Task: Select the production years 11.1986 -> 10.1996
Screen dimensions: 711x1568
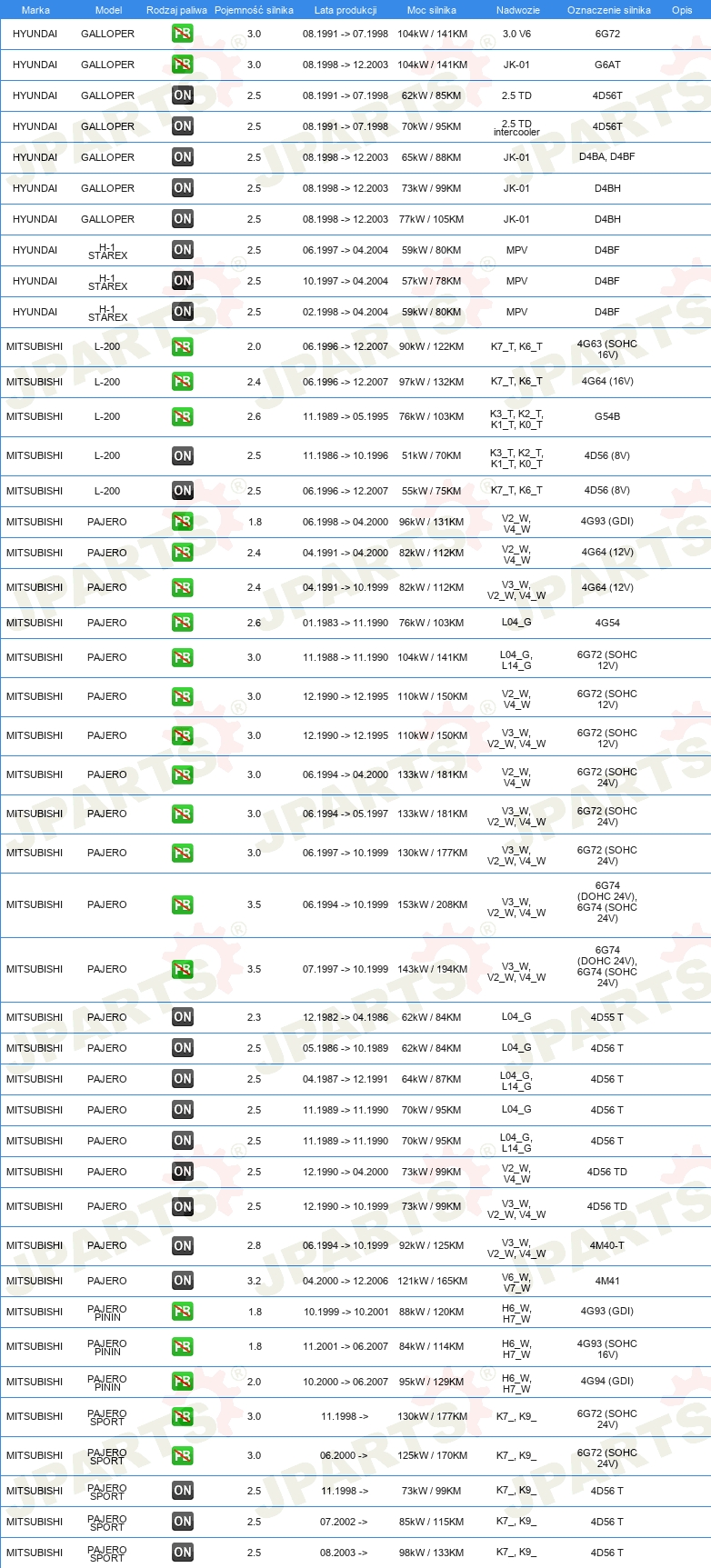Action: (x=345, y=455)
